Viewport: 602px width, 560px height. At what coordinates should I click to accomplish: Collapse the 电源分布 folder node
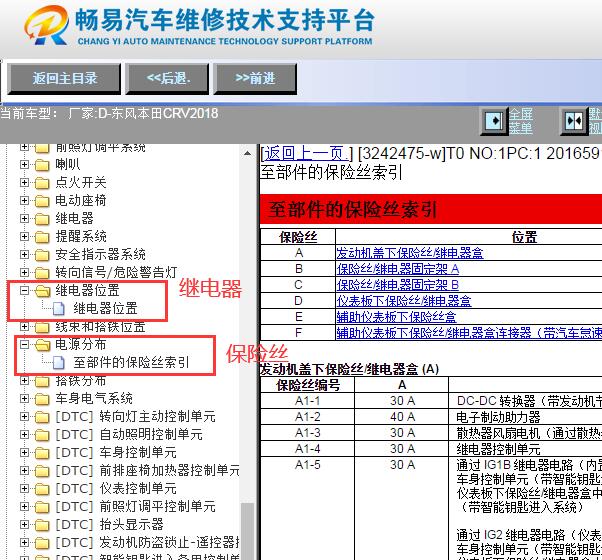coord(24,345)
